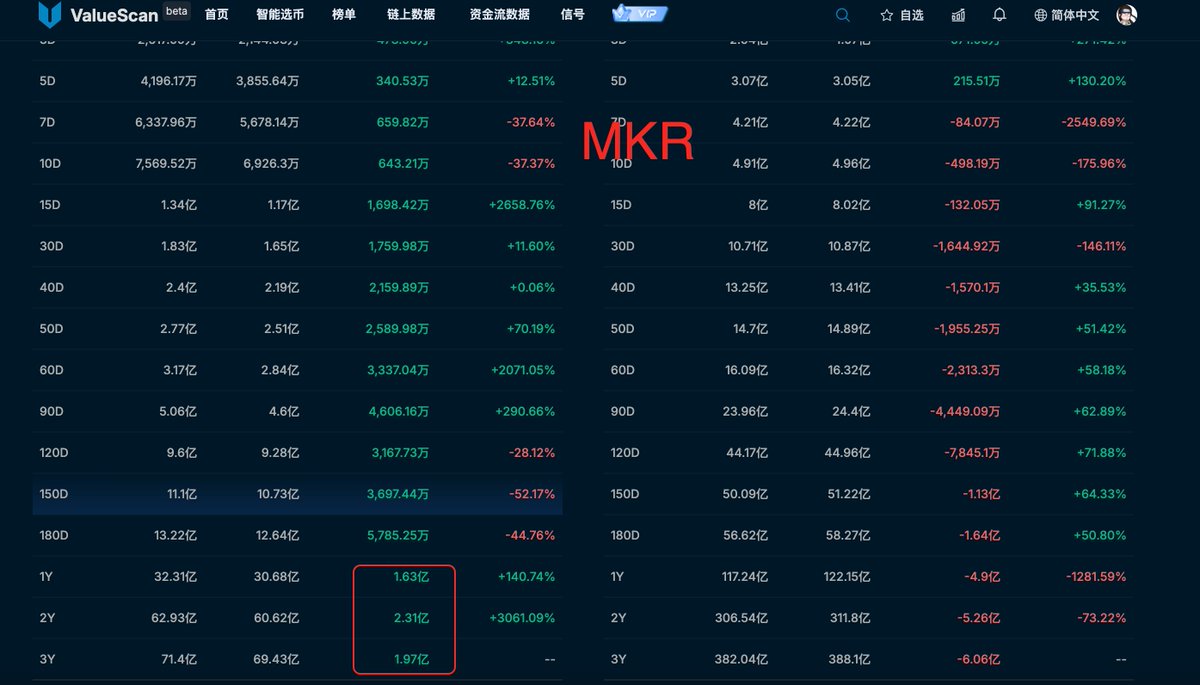
Task: Click the -84.07万 net value
Action: coord(975,122)
